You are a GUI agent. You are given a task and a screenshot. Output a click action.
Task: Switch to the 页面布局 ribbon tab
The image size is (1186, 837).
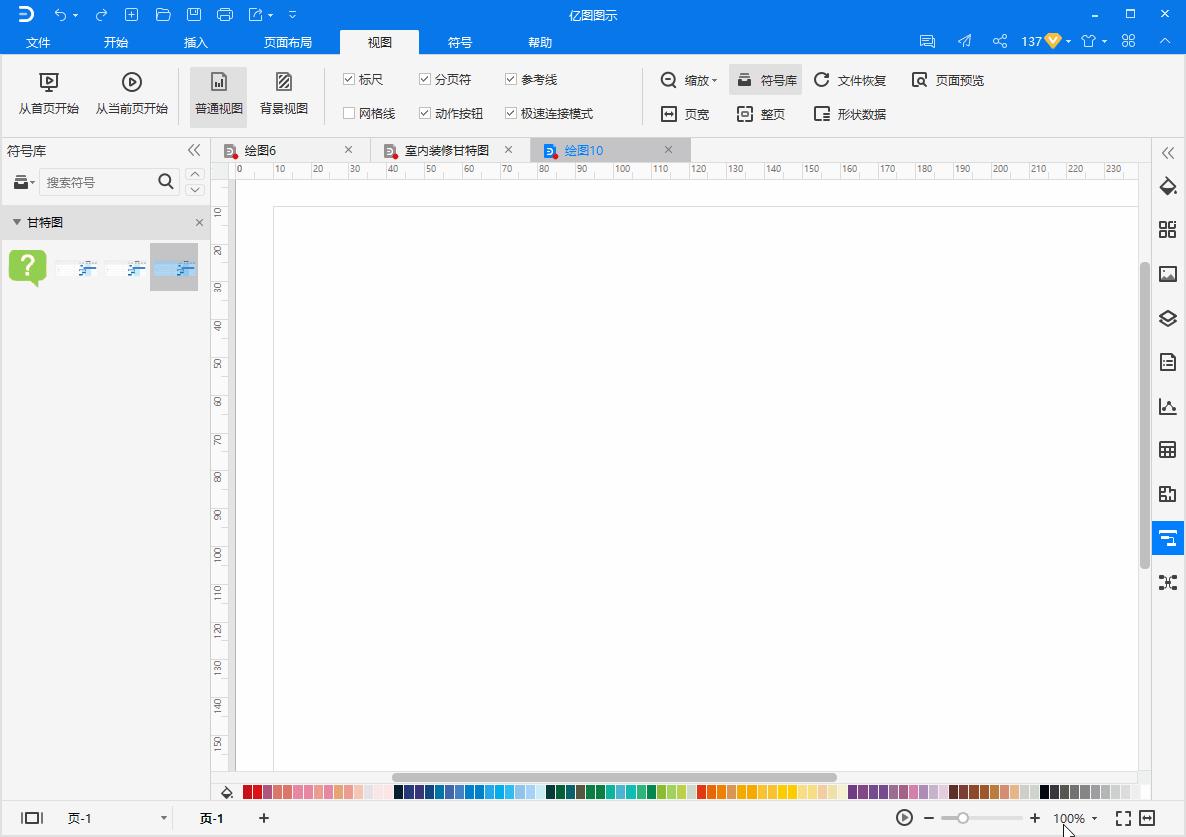click(287, 42)
